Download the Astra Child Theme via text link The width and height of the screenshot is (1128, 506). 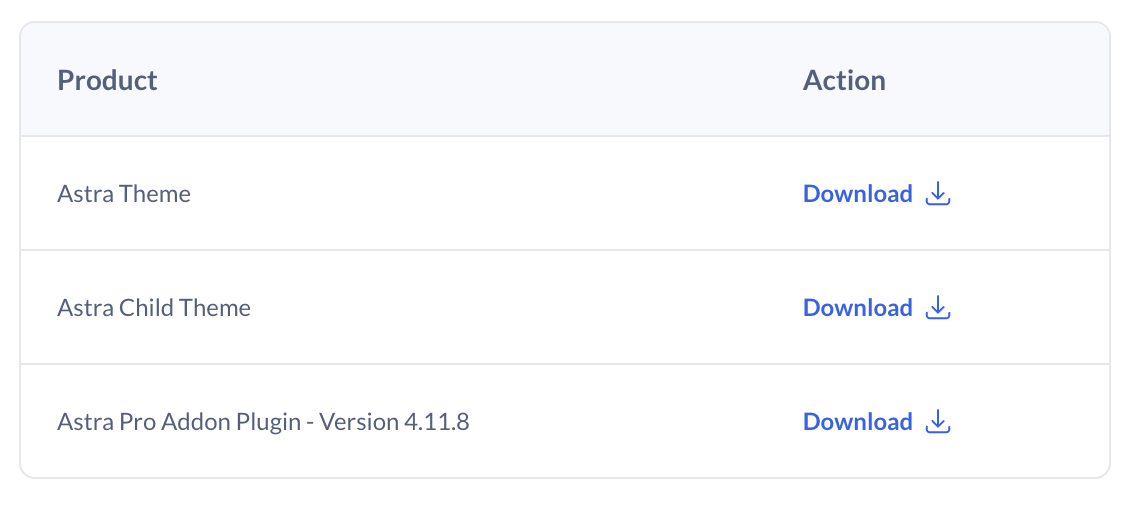click(x=857, y=308)
